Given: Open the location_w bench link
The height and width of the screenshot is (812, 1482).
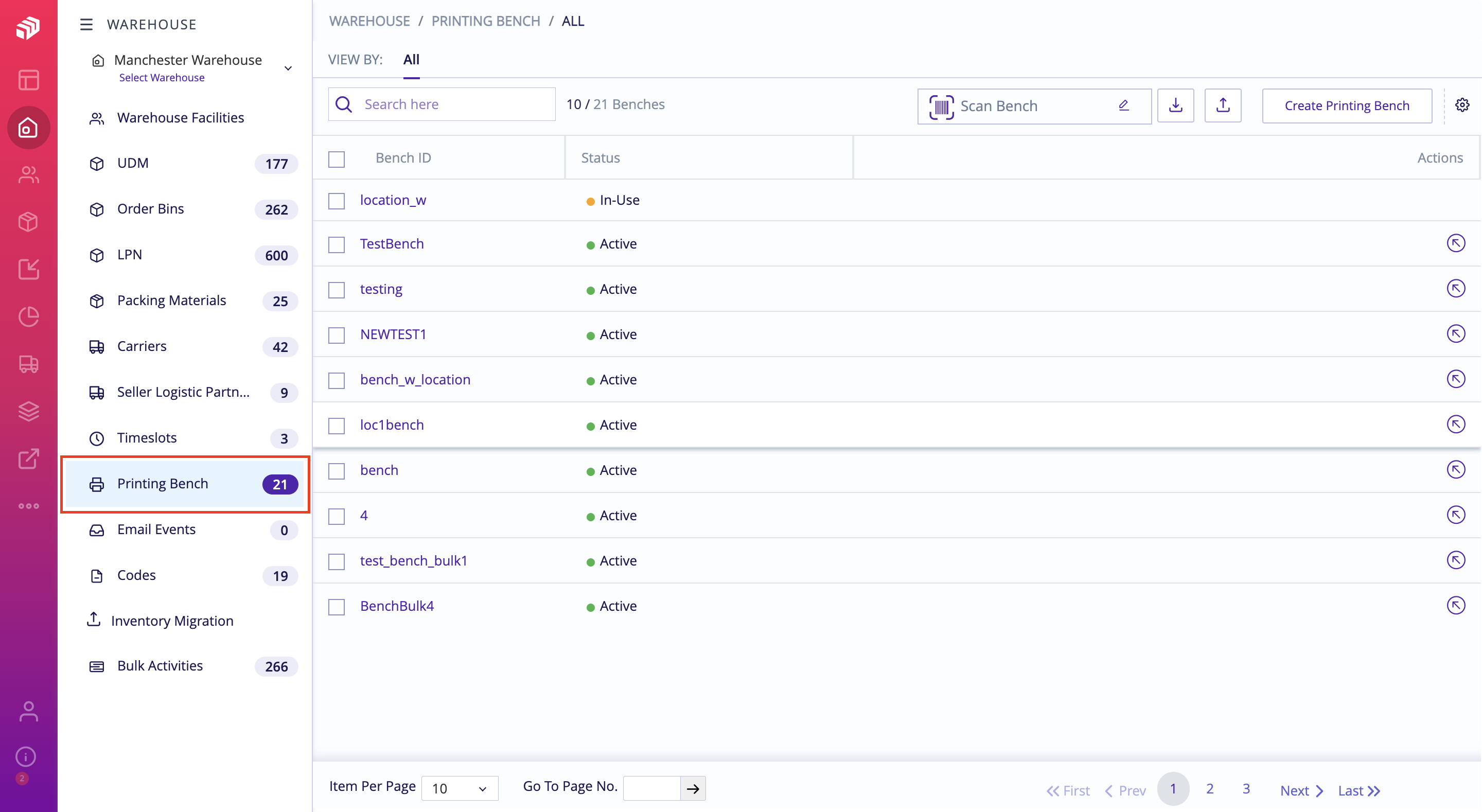Looking at the screenshot, I should [x=393, y=200].
